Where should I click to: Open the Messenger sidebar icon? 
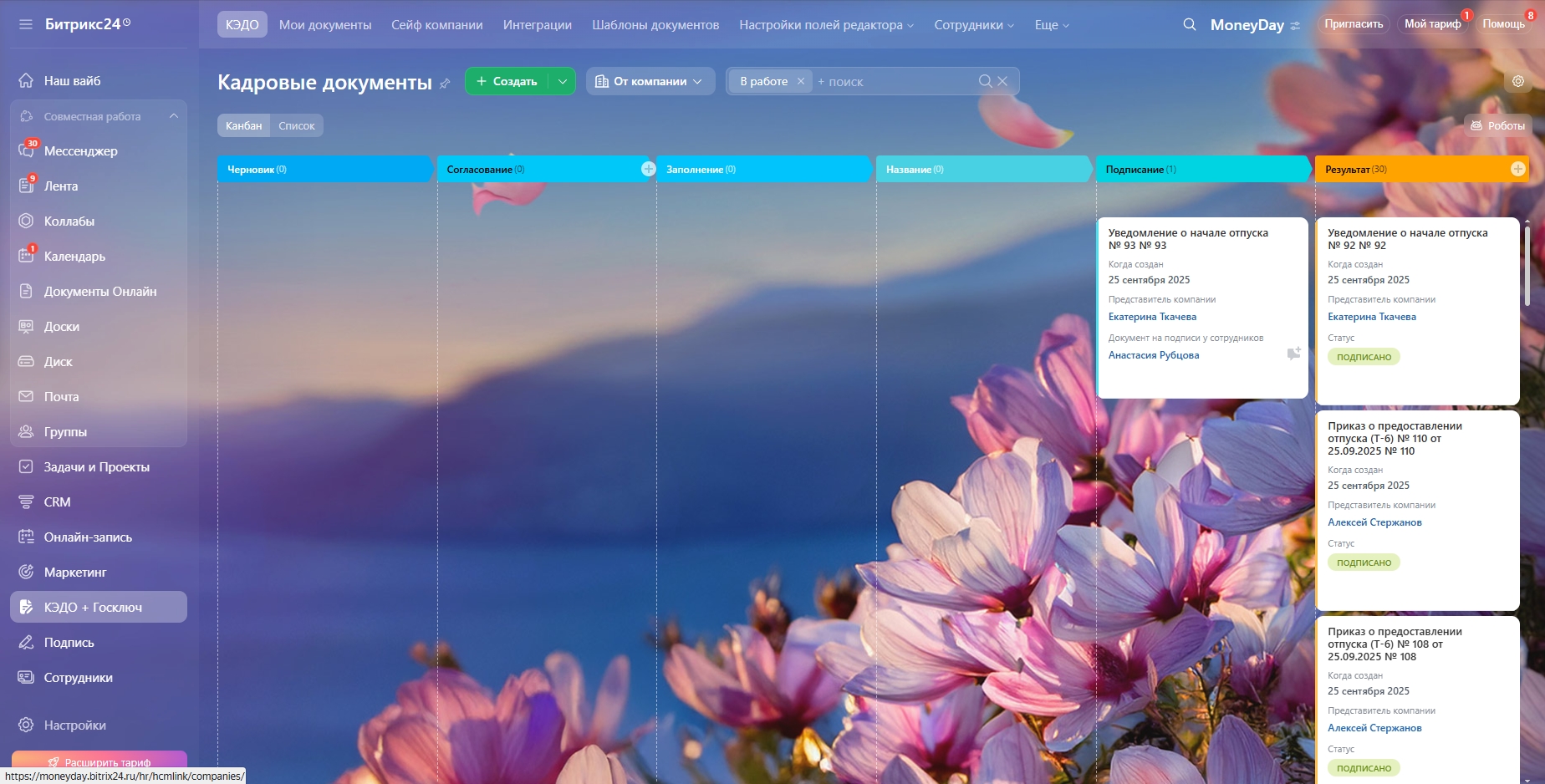click(x=27, y=151)
